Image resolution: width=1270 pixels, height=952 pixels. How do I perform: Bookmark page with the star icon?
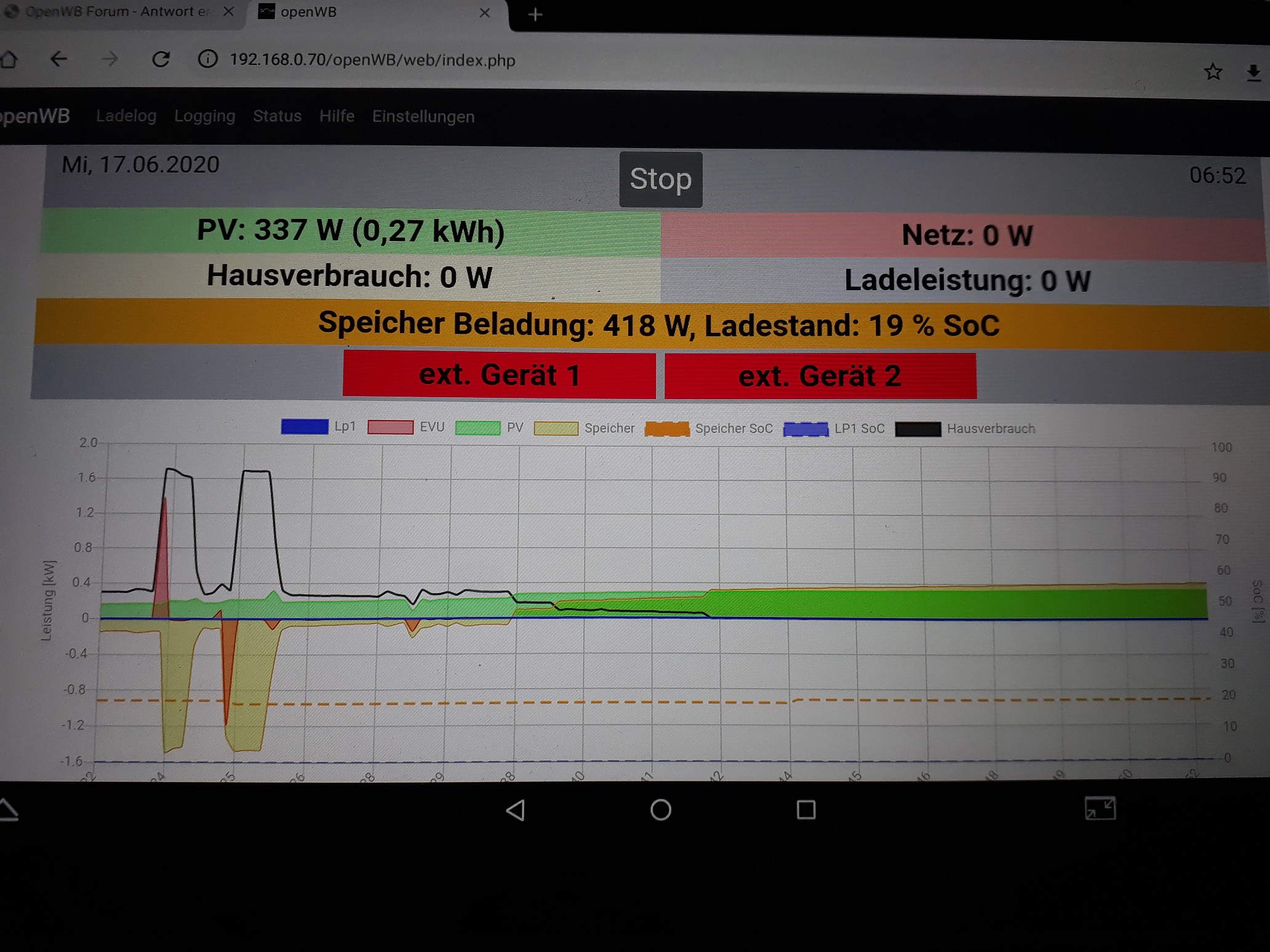(x=1213, y=72)
